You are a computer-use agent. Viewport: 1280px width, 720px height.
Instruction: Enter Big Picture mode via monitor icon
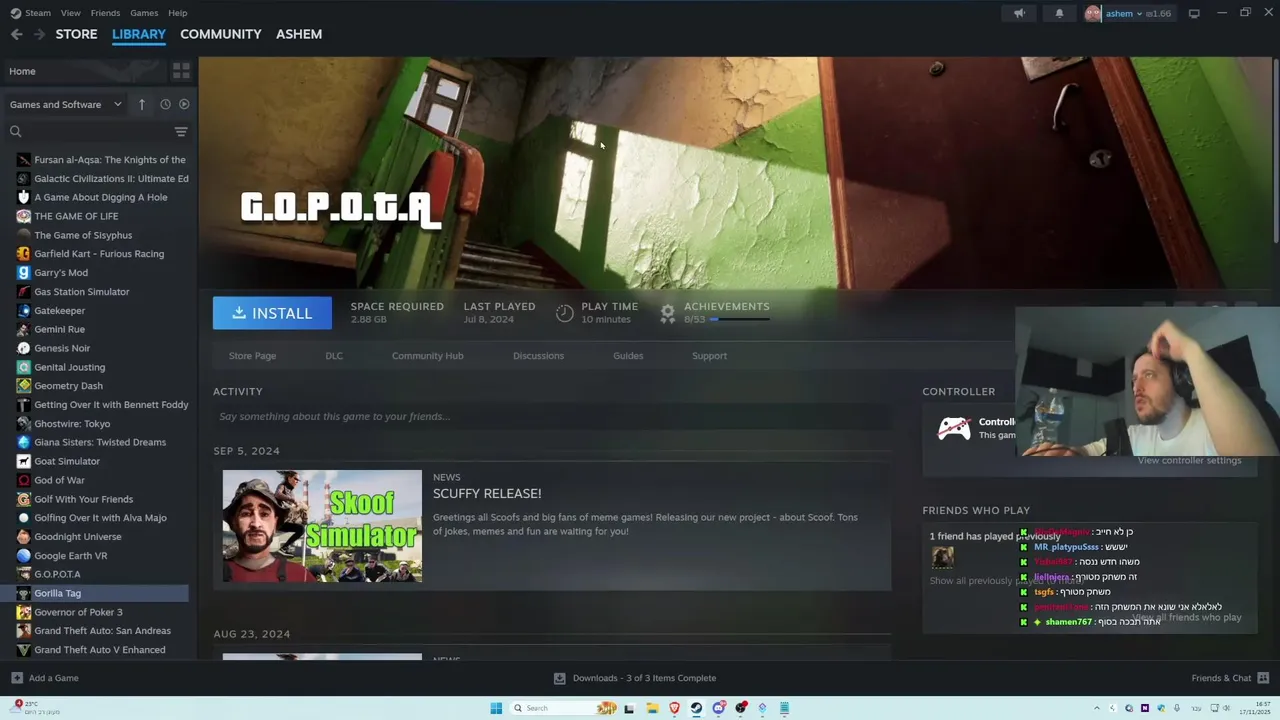coord(1194,13)
